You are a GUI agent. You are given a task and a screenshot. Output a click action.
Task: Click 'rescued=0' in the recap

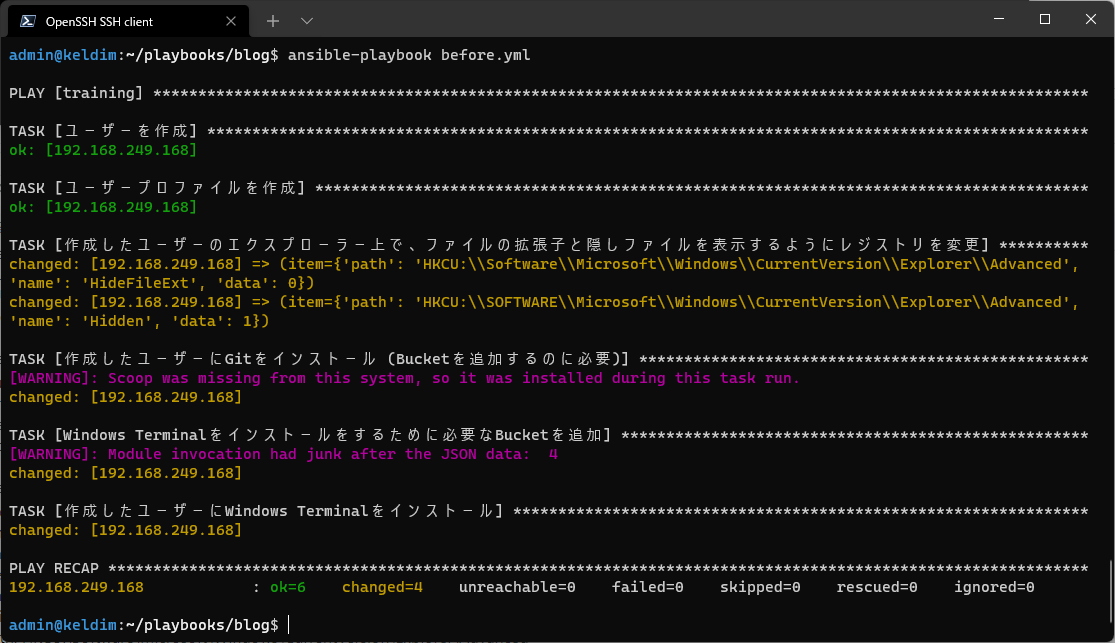pyautogui.click(x=877, y=588)
